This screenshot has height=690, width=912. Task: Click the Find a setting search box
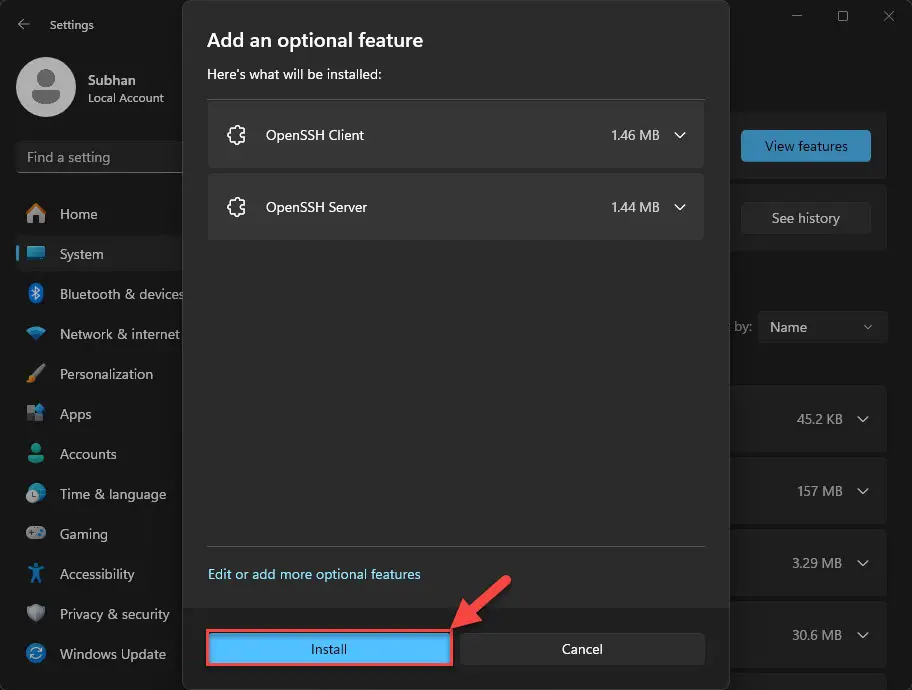tap(98, 157)
